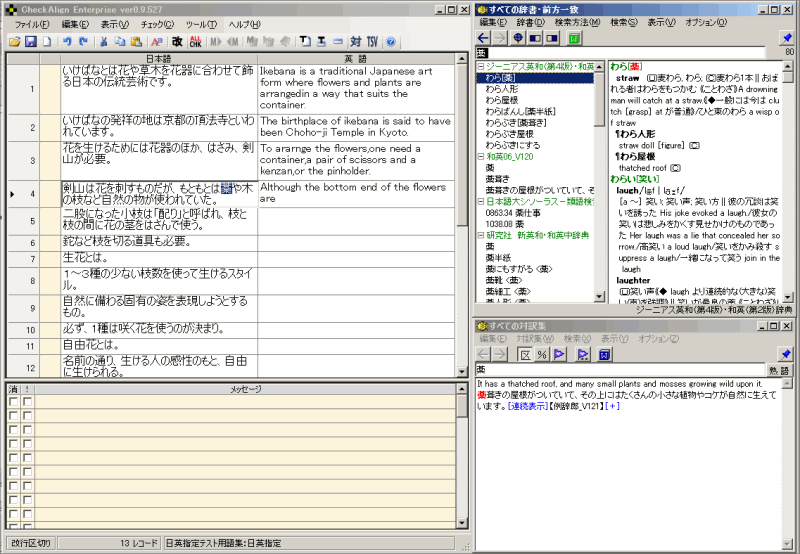Tick the first checkbox in message list
Screen dimensions: 800x554
pyautogui.click(x=13, y=401)
